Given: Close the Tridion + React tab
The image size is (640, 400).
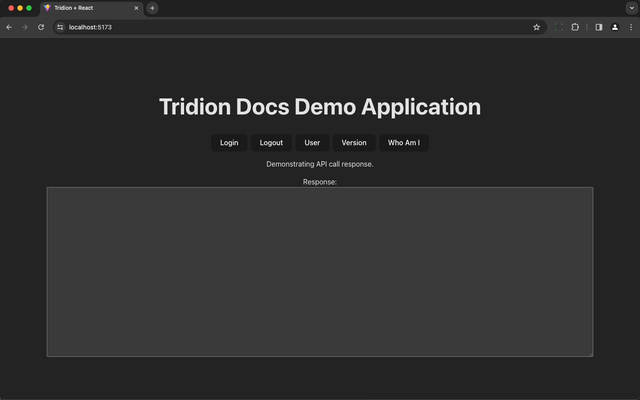Looking at the screenshot, I should point(136,8).
